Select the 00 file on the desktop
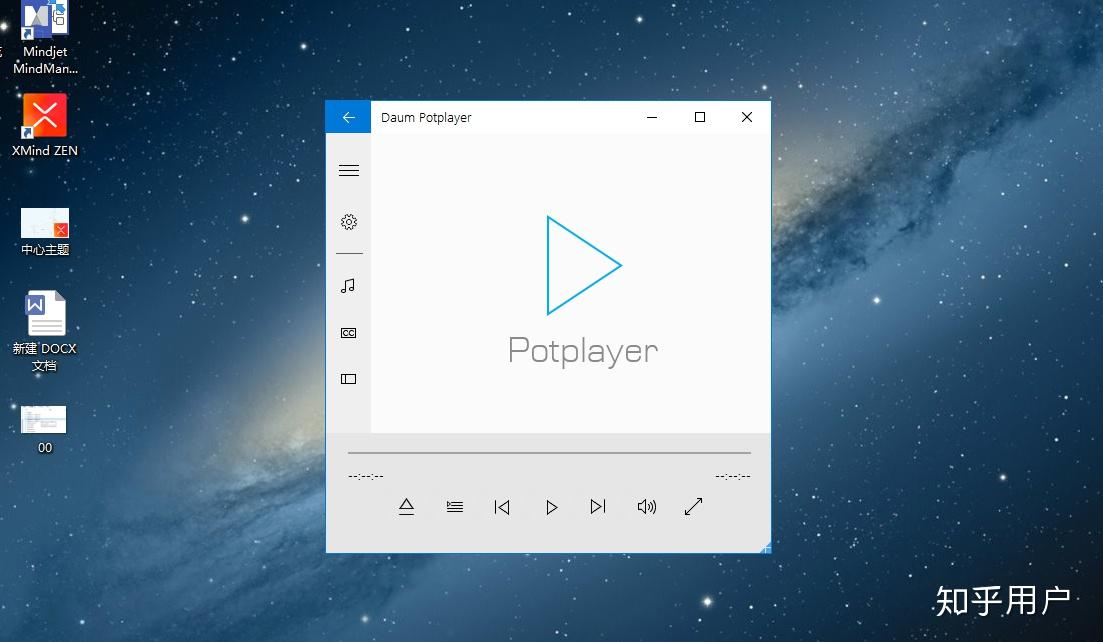1103x642 pixels. pos(43,420)
